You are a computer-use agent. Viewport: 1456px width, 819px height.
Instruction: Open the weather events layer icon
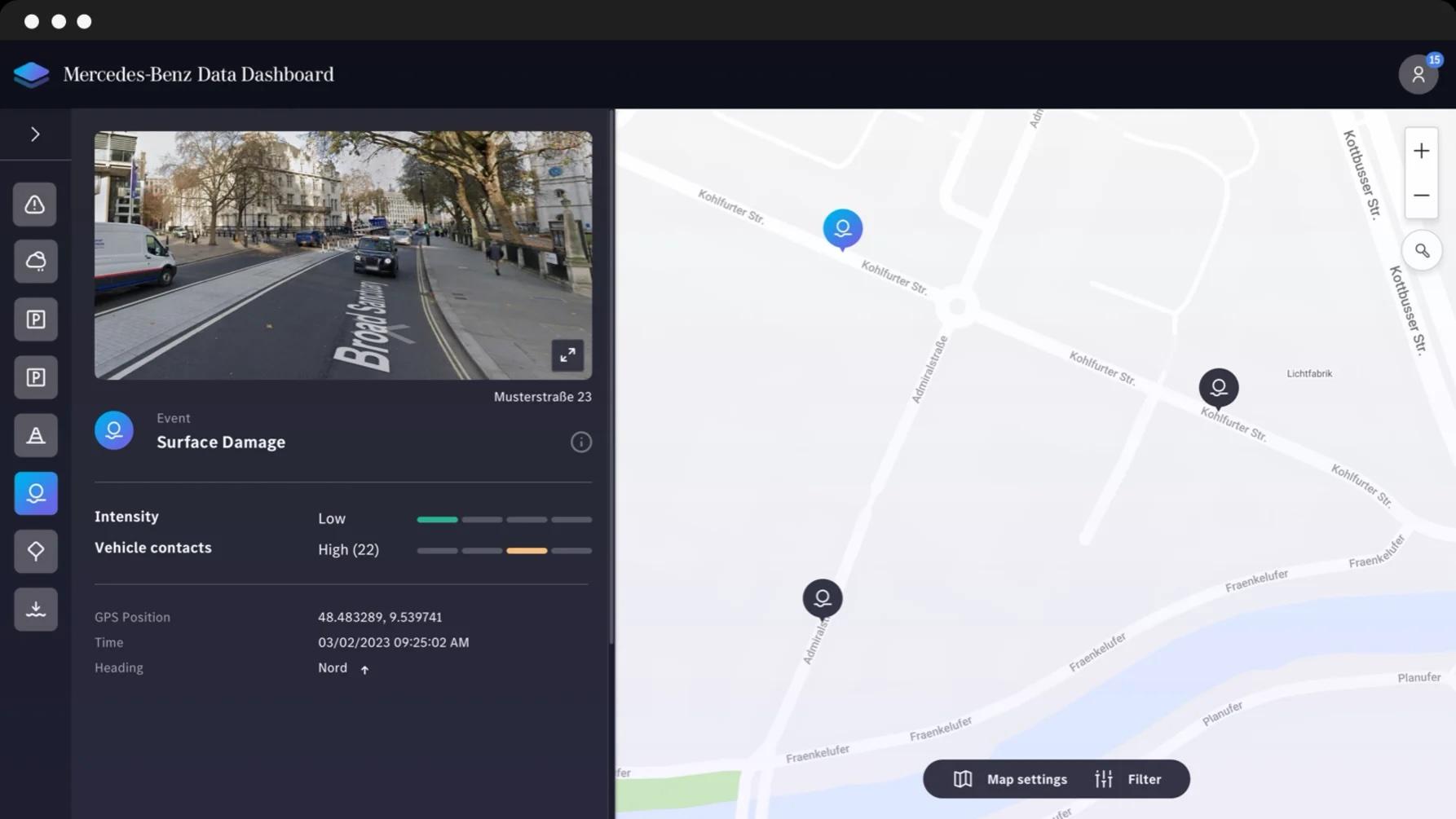pyautogui.click(x=35, y=261)
